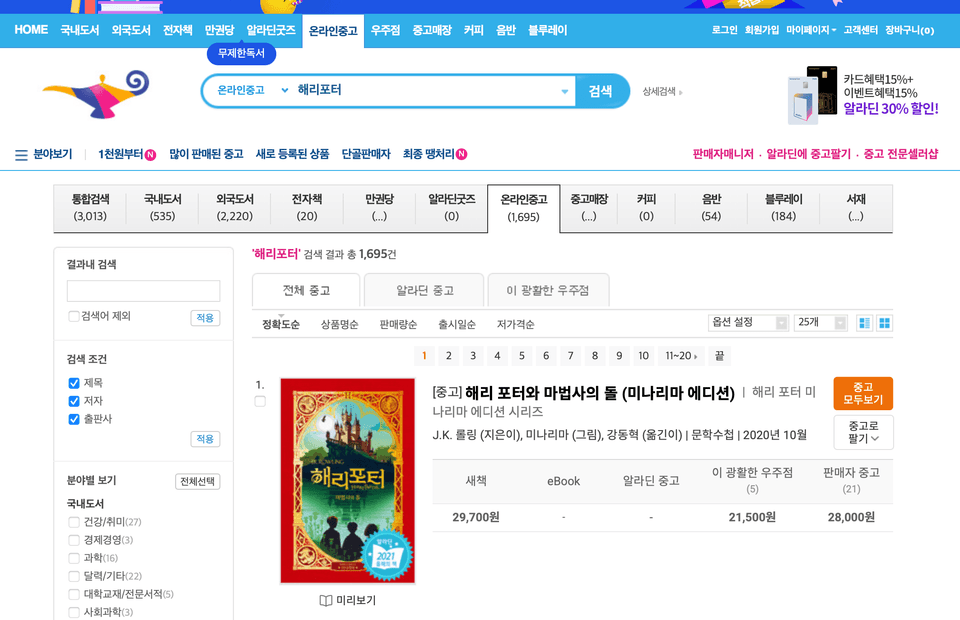Click the Harry Potter book cover thumbnail
The width and height of the screenshot is (960, 620).
pyautogui.click(x=348, y=481)
